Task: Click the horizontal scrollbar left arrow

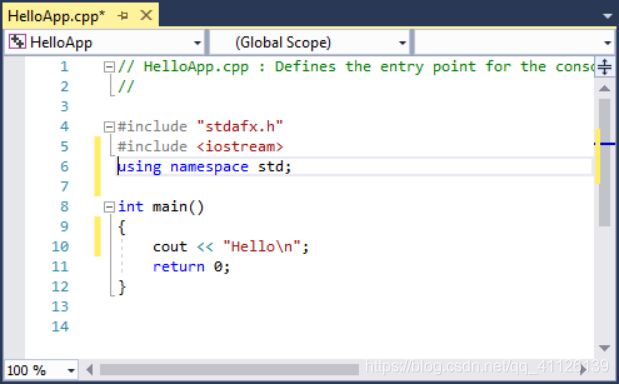Action: pyautogui.click(x=90, y=370)
